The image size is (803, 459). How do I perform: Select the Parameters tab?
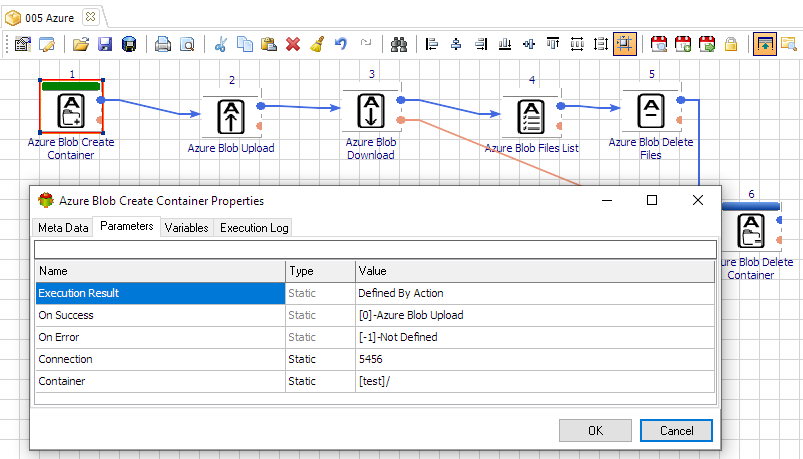tap(126, 226)
